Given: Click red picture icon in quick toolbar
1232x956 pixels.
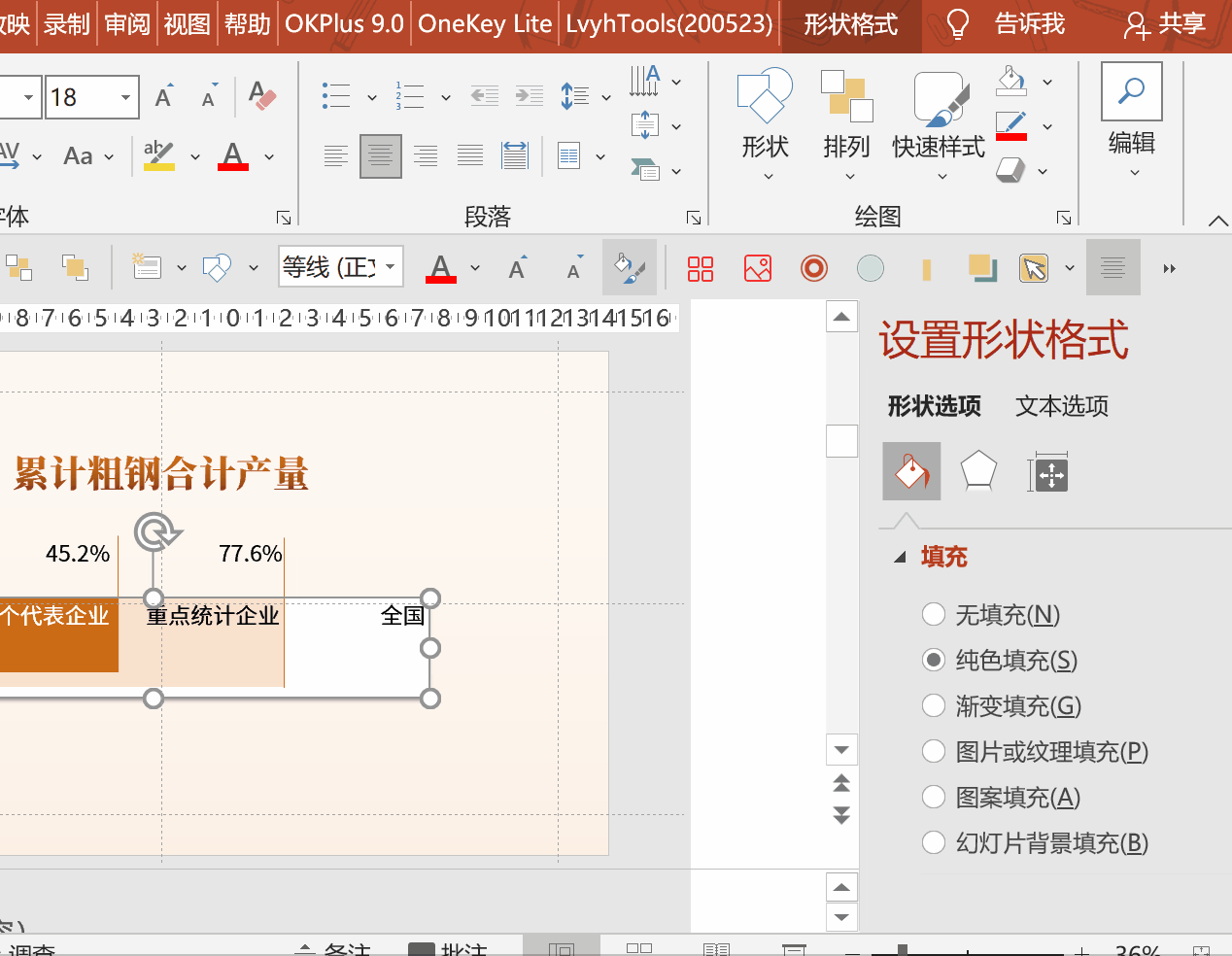Looking at the screenshot, I should (x=758, y=268).
